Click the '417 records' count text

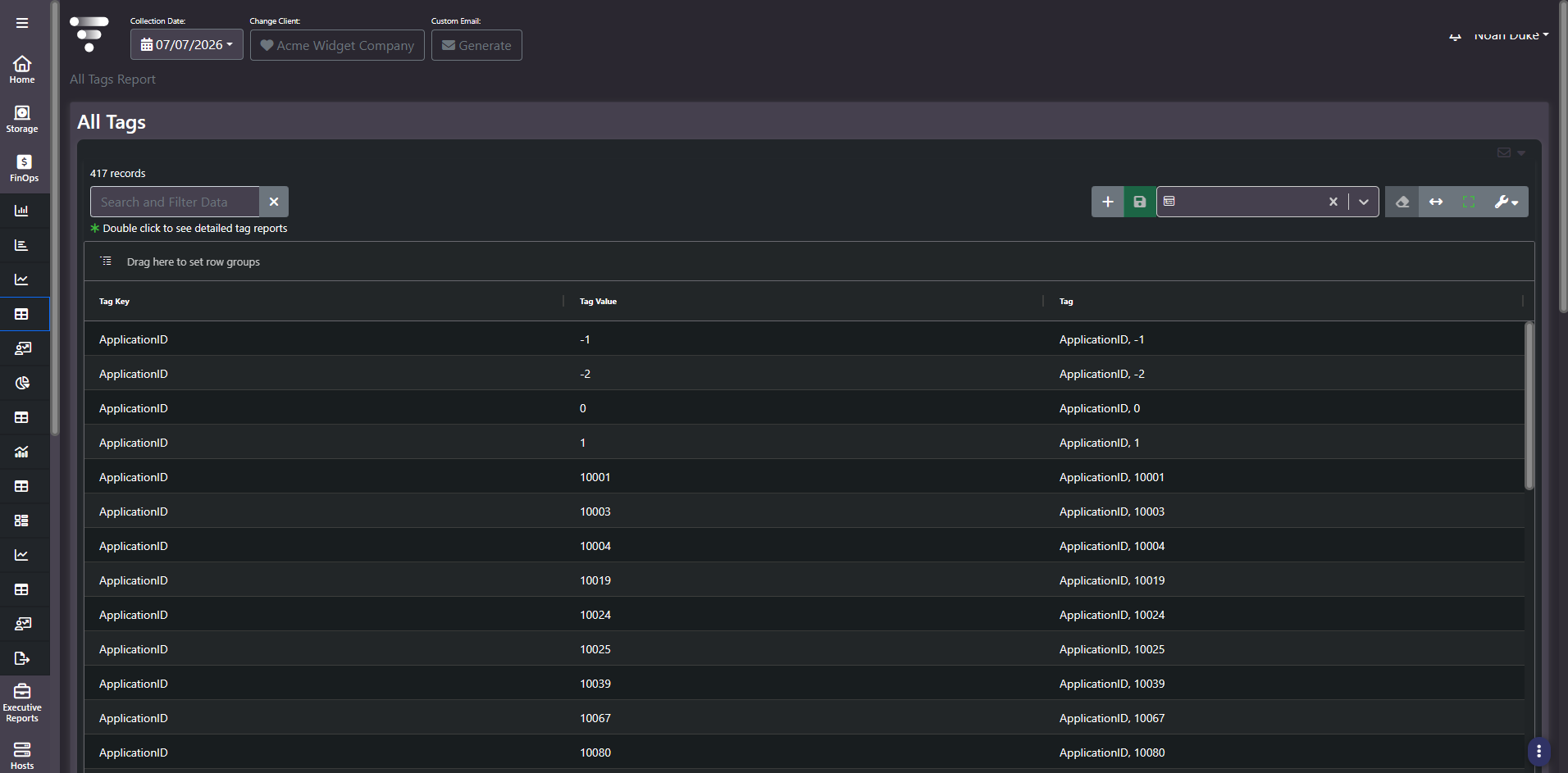[117, 174]
